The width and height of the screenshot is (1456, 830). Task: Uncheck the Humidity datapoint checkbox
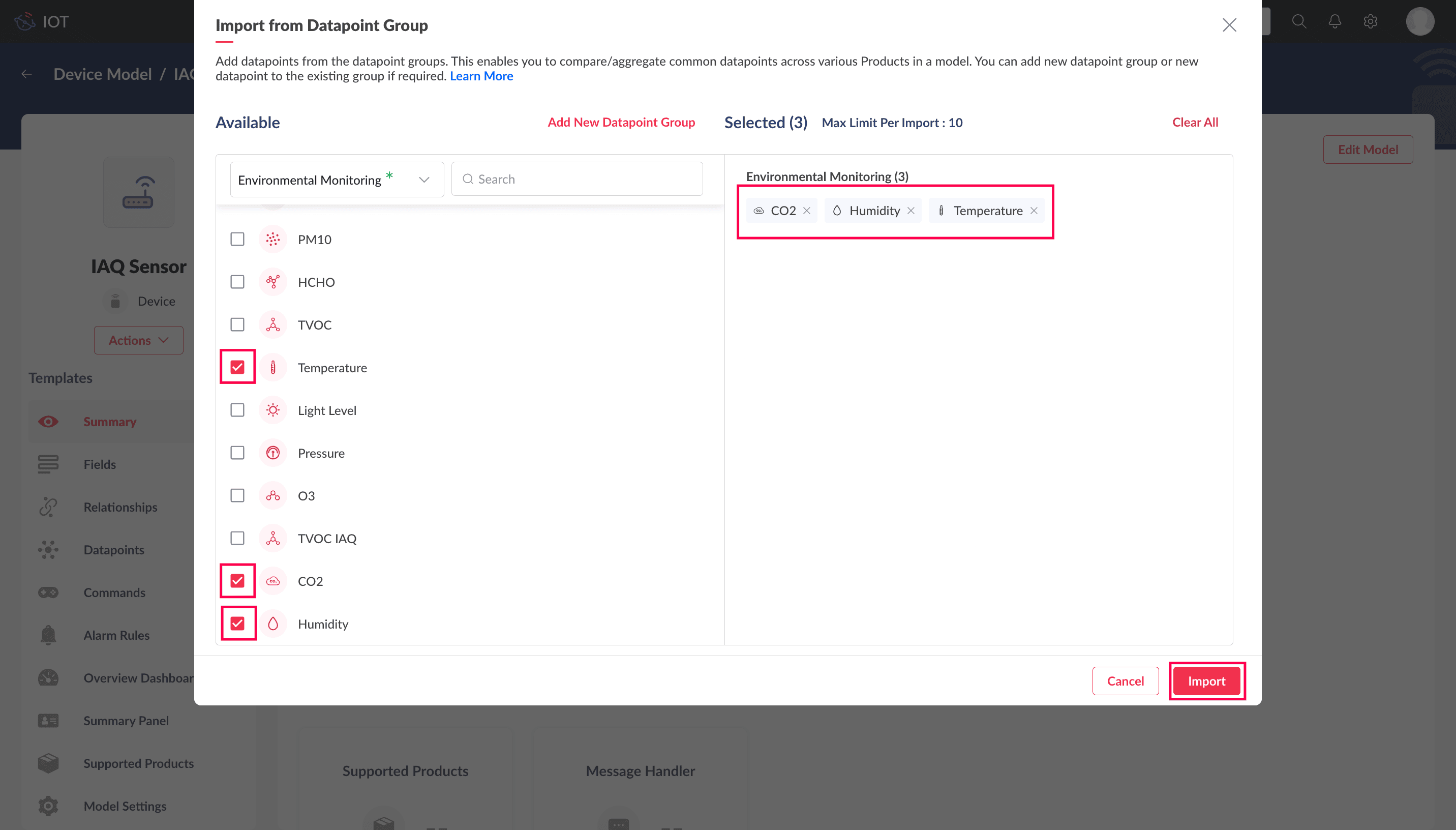237,624
